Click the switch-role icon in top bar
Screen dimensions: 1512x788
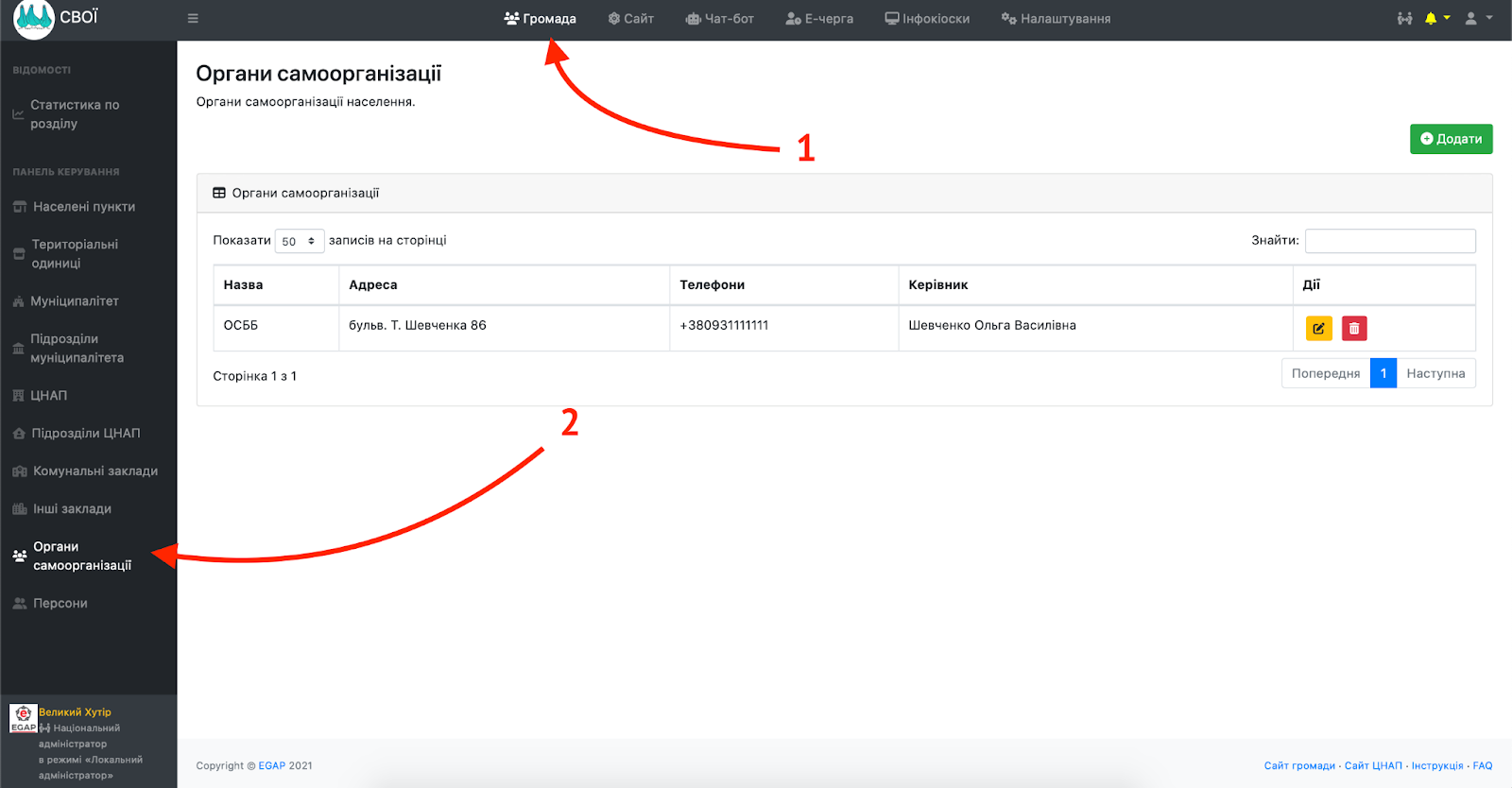coord(1404,19)
